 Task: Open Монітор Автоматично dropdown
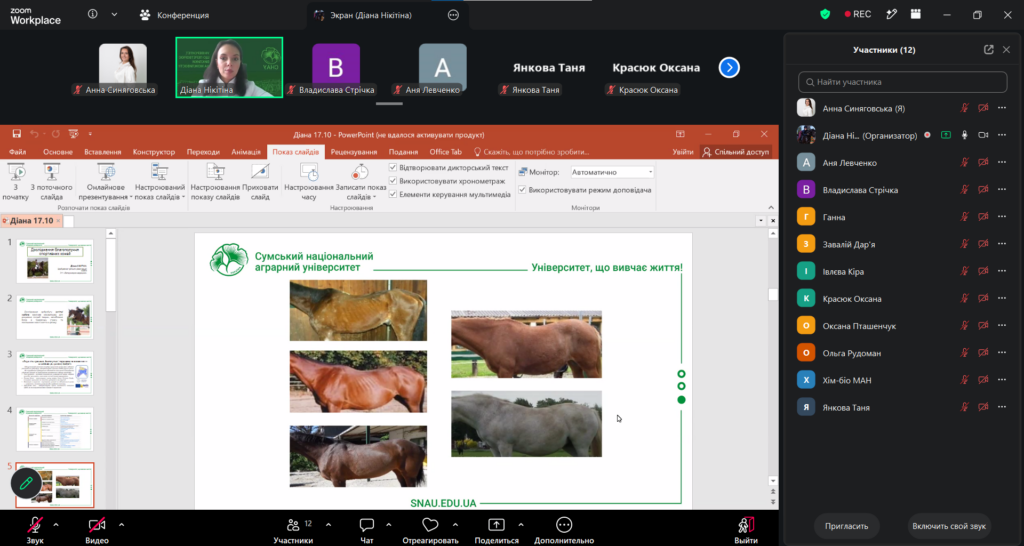click(x=612, y=172)
